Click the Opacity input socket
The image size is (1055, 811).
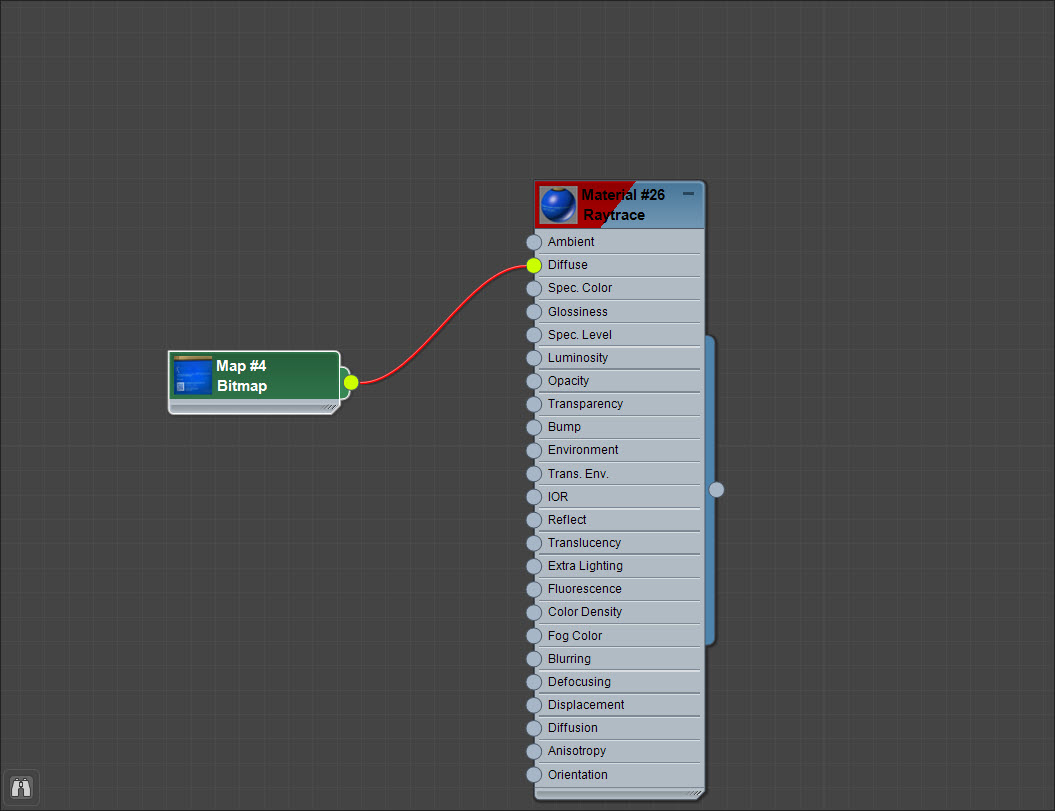click(x=533, y=380)
